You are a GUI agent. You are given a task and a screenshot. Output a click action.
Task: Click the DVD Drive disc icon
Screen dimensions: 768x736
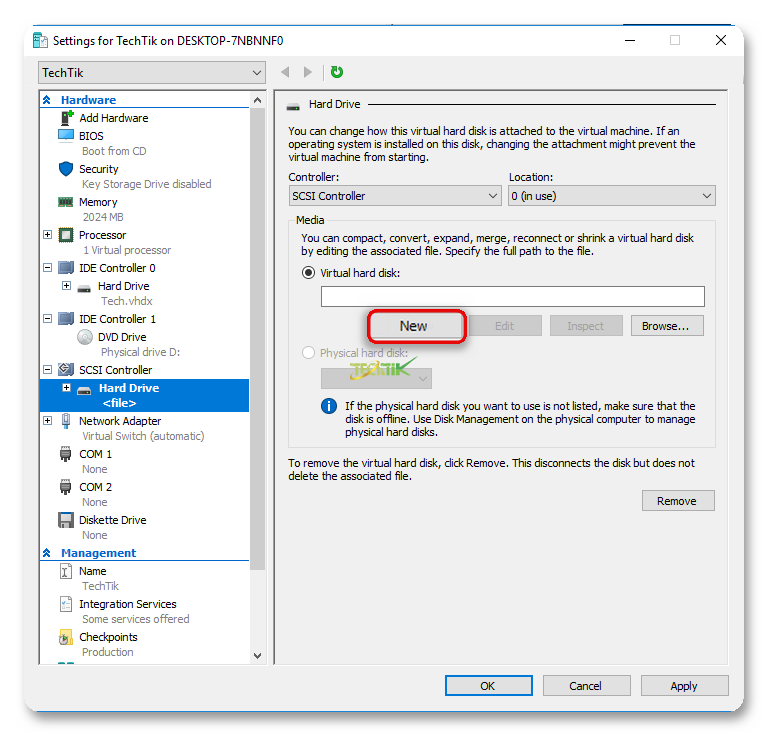click(x=85, y=337)
